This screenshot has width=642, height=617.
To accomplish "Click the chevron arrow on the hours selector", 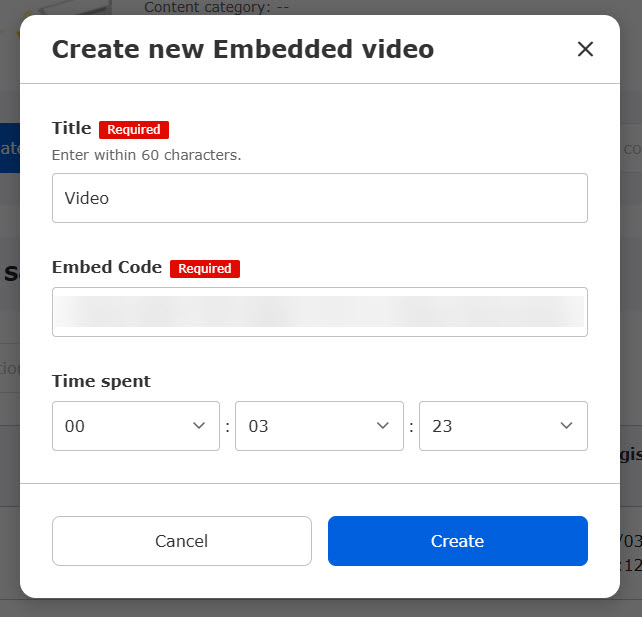I will [x=198, y=426].
